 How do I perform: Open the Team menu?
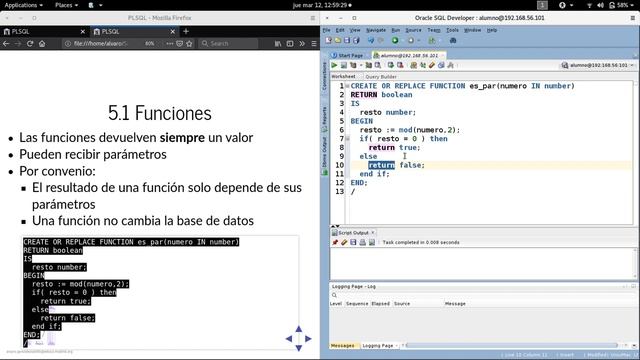434,30
